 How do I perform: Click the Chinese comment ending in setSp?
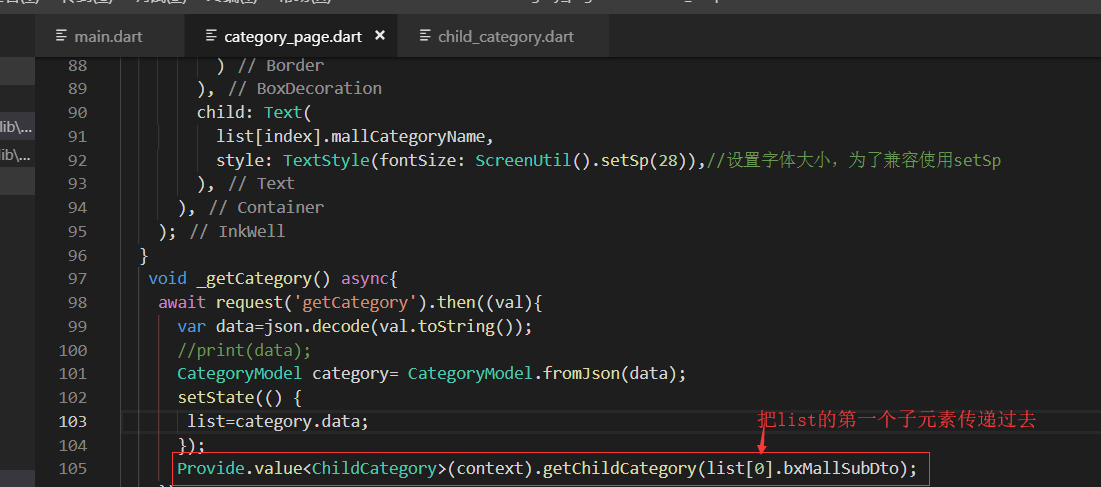(x=854, y=160)
